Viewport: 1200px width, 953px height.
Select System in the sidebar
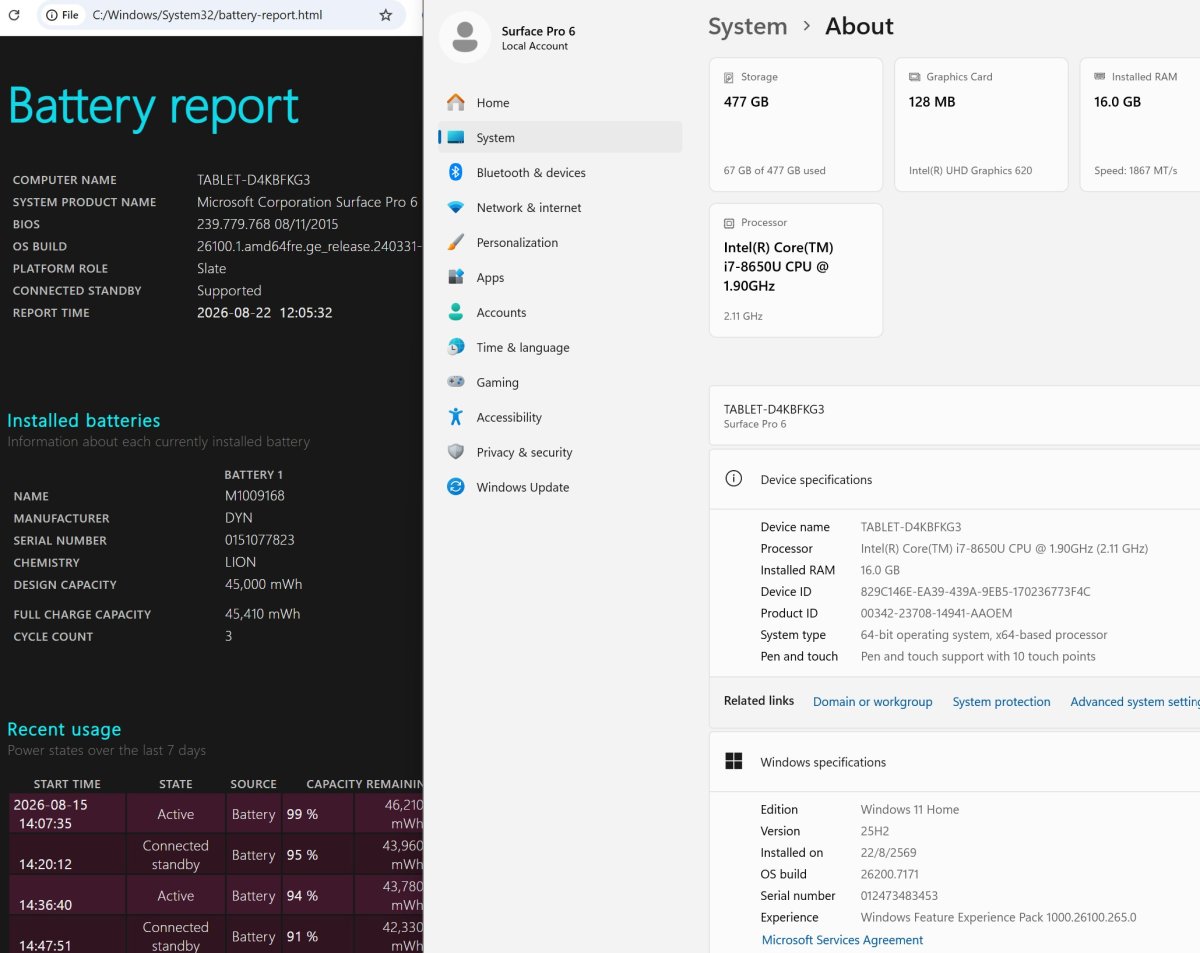point(560,137)
